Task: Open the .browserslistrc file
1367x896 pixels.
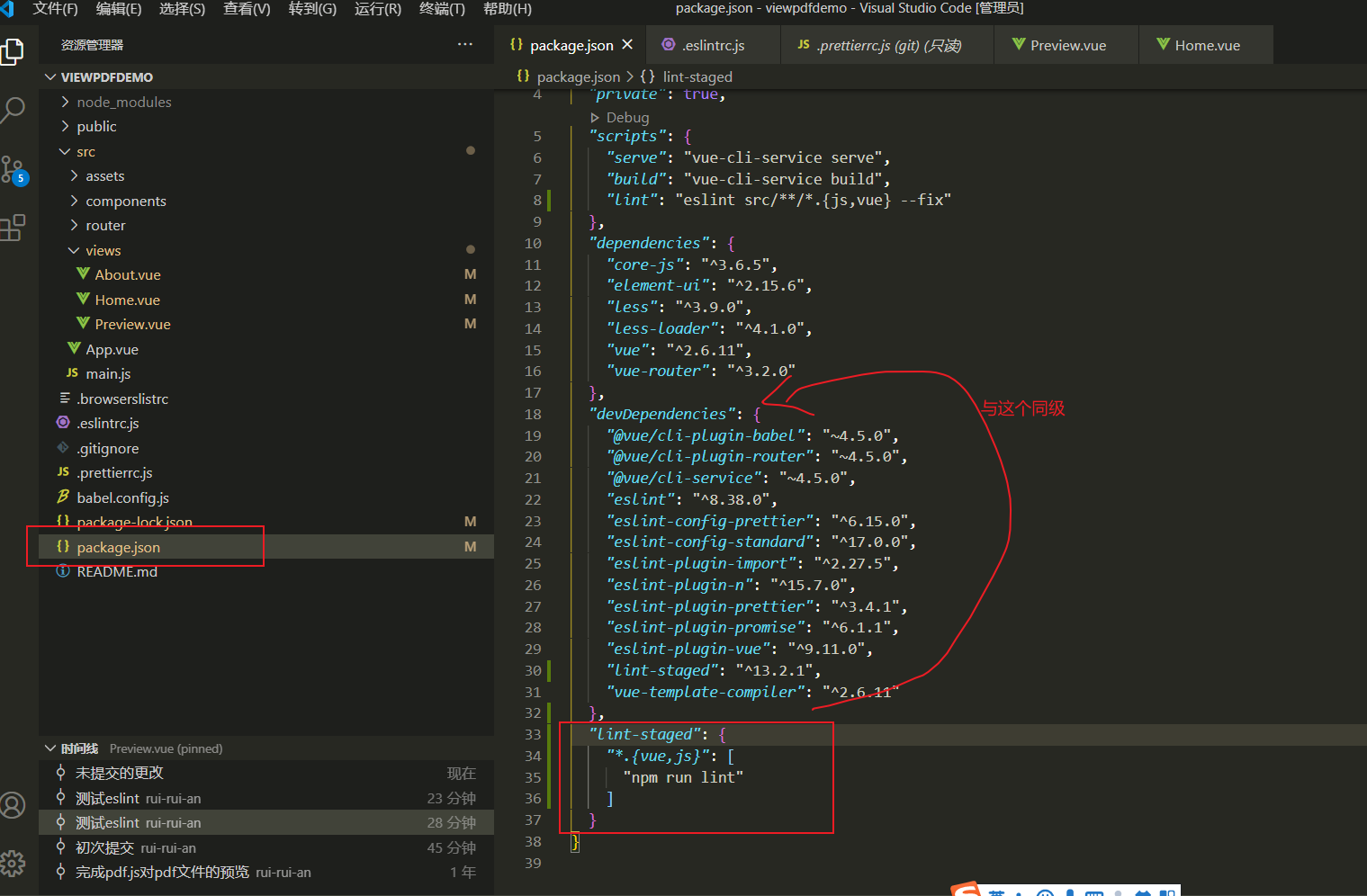Action: pyautogui.click(x=266, y=399)
